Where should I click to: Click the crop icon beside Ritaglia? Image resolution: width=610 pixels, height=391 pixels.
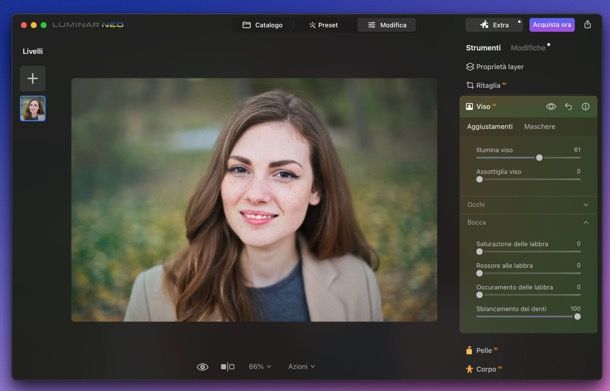470,85
